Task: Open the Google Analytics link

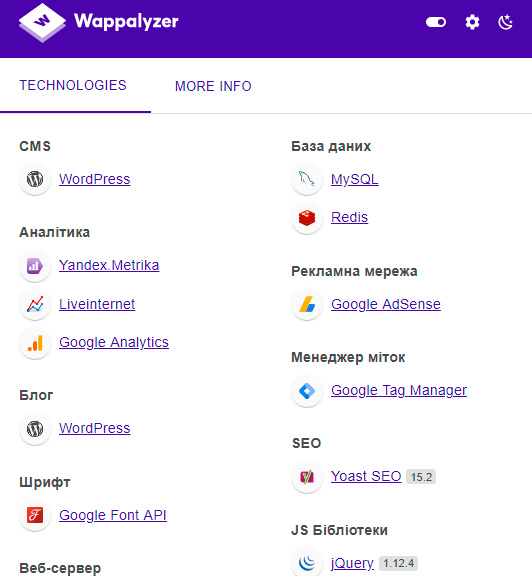Action: (x=114, y=342)
